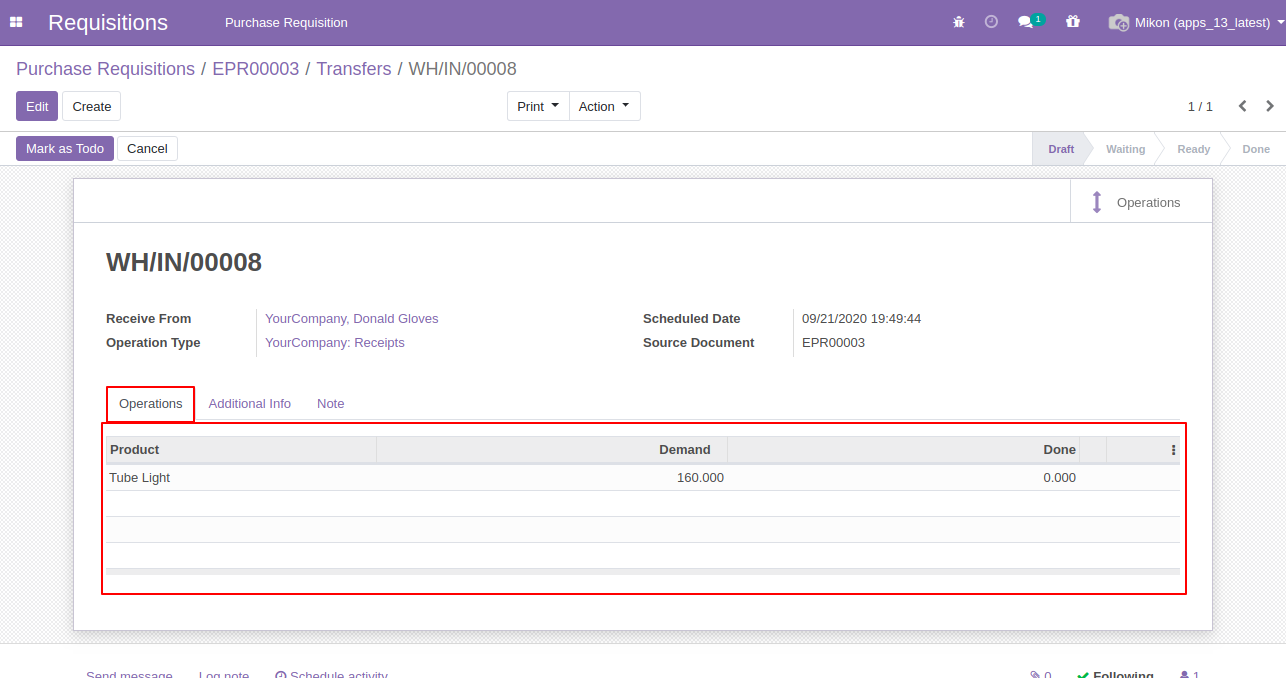Screen dimensions: 1286x678
Task: Click the Following button in chatter
Action: (x=1115, y=675)
